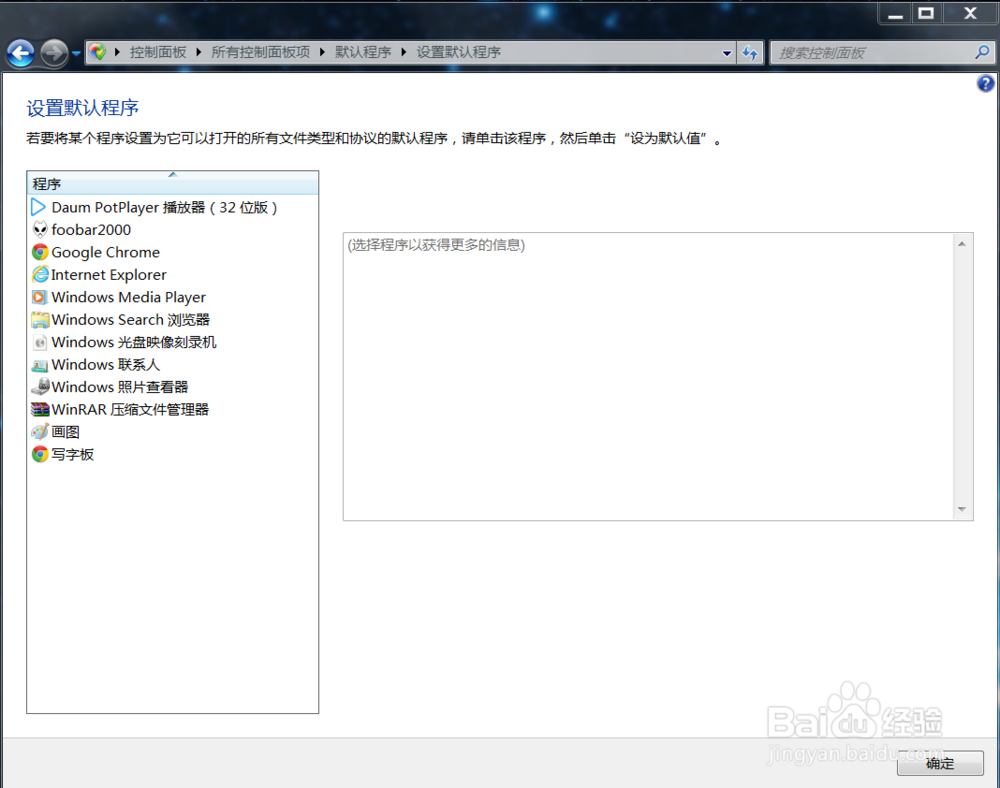This screenshot has width=1000, height=788.
Task: Click 设置默认程序 breadcrumb
Action: 459,52
